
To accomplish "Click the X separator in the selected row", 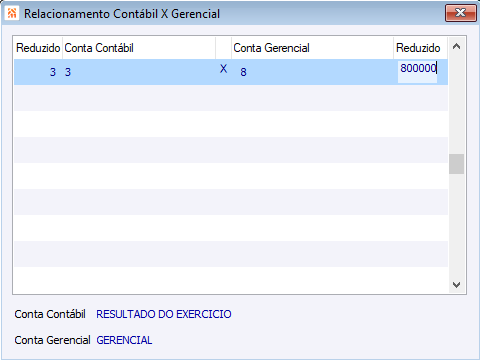I will click(223, 69).
